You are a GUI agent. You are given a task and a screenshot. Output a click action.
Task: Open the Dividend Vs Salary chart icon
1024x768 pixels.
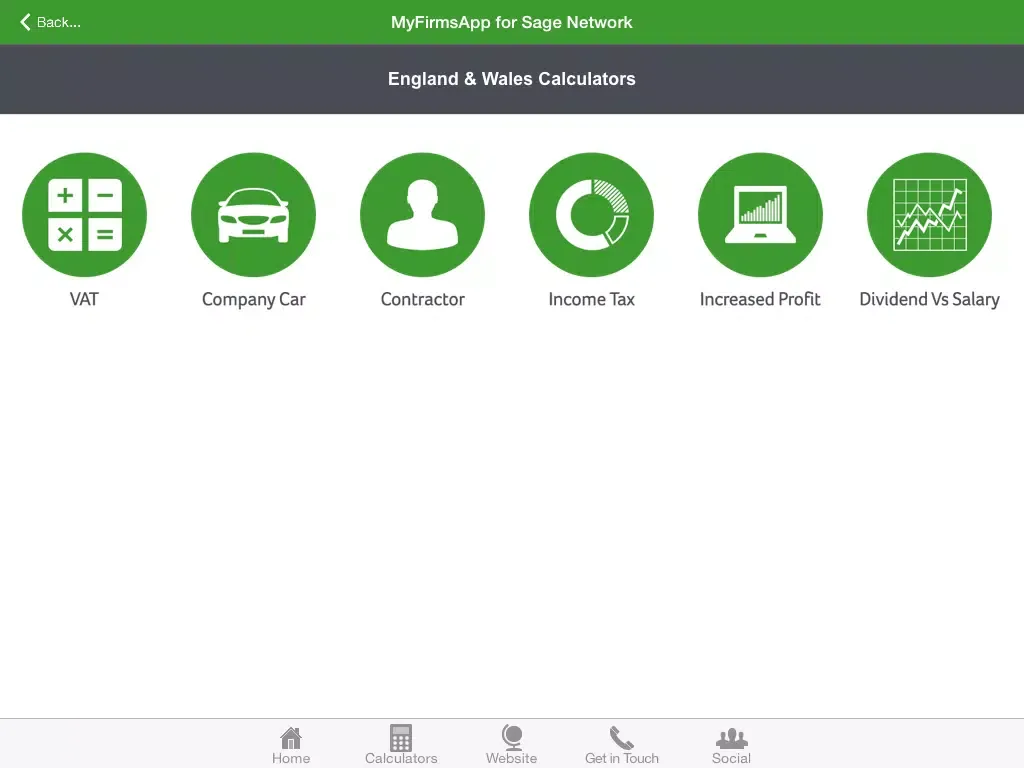(x=929, y=215)
